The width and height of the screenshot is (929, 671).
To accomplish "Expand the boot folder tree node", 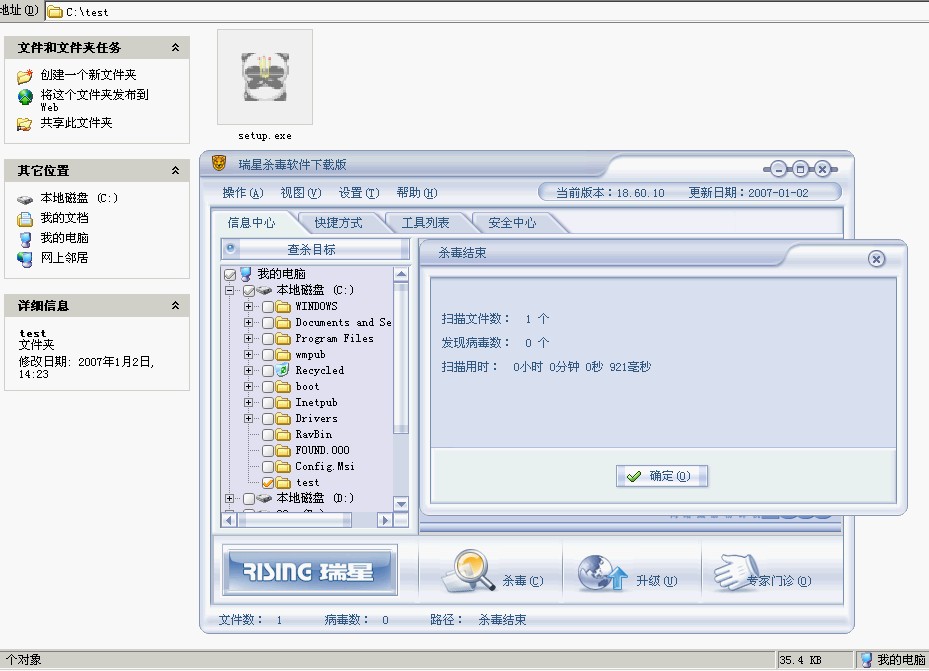I will pyautogui.click(x=248, y=387).
